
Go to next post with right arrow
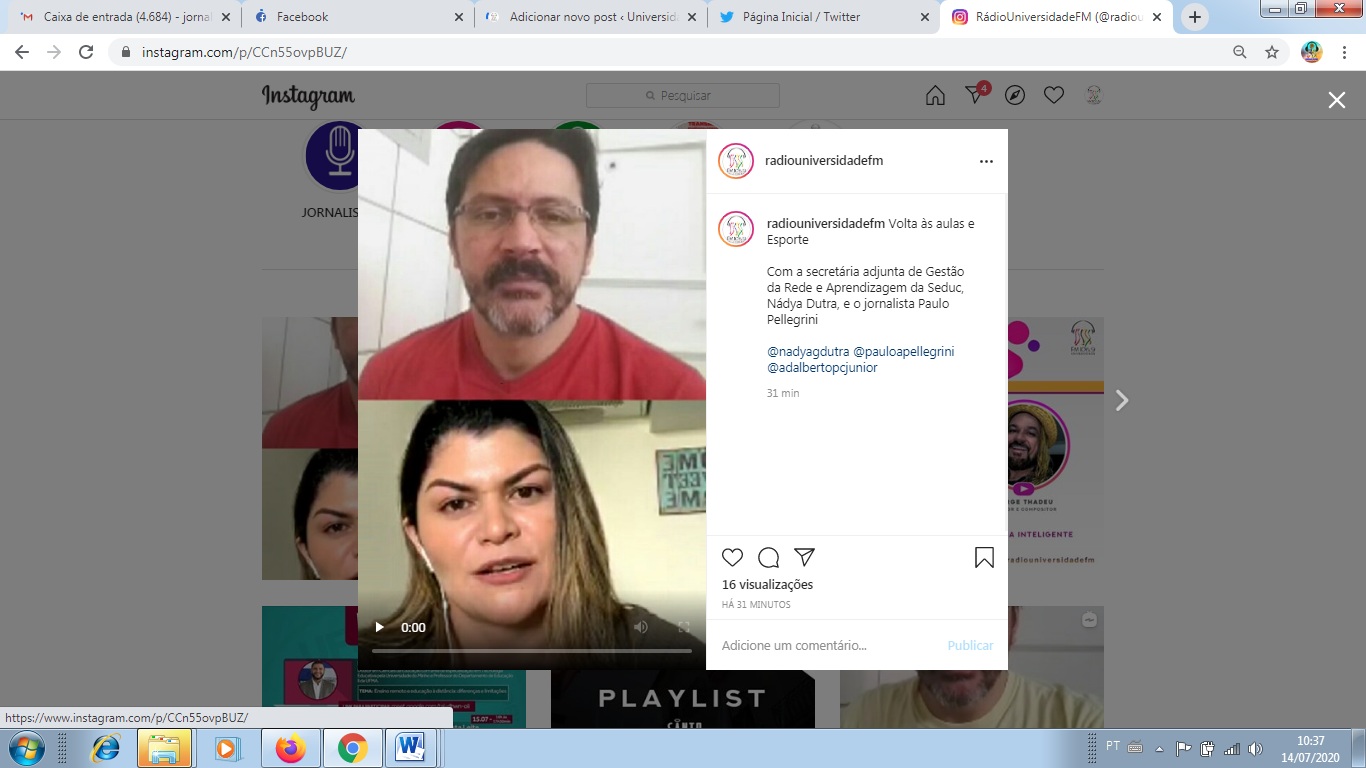1122,400
